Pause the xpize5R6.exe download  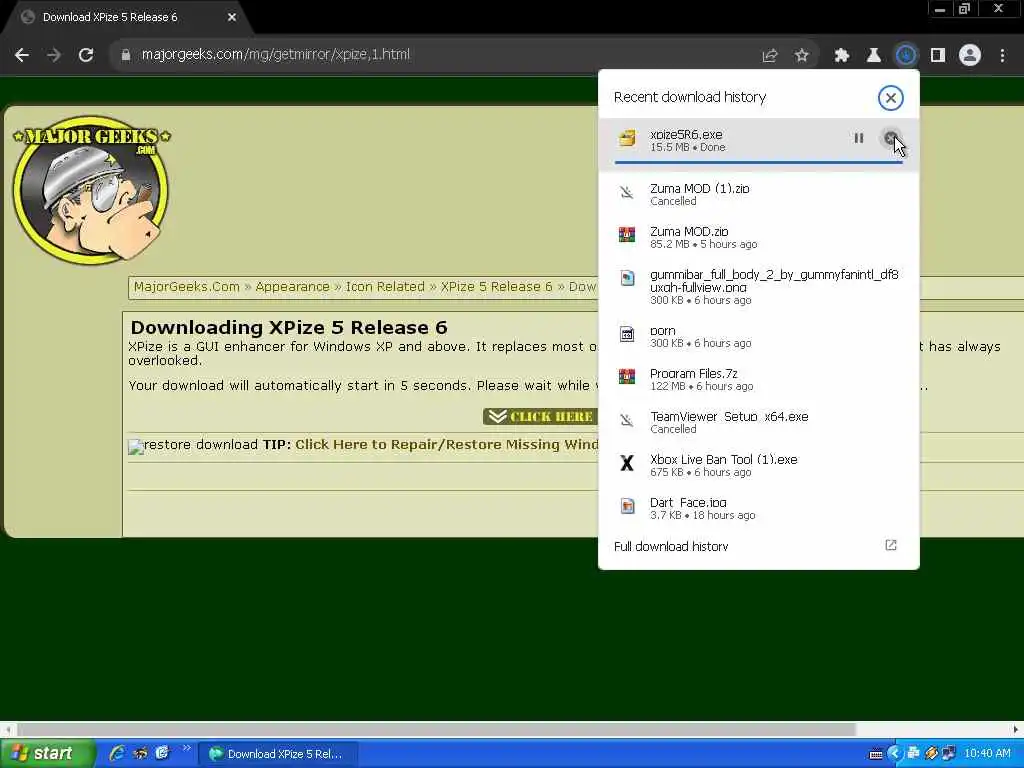pyautogui.click(x=859, y=138)
